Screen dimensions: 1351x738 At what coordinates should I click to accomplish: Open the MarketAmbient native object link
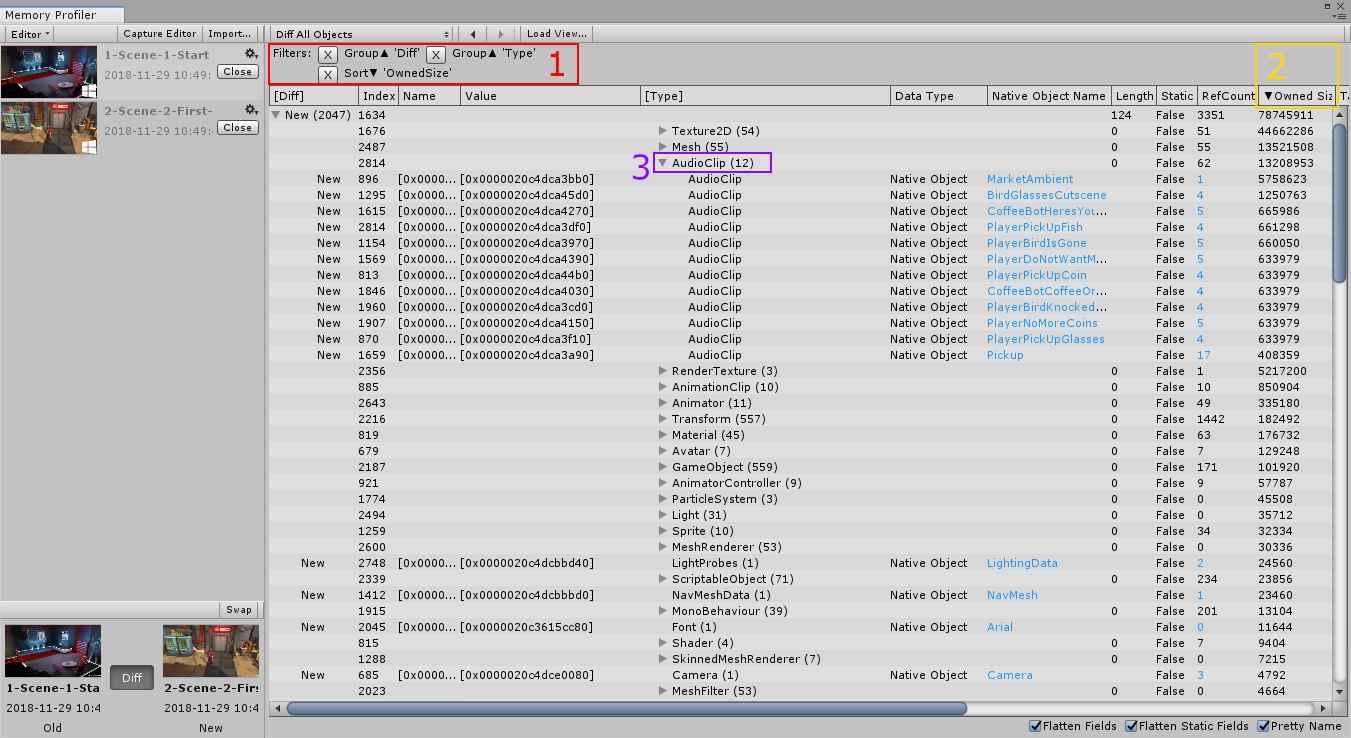[x=1030, y=178]
